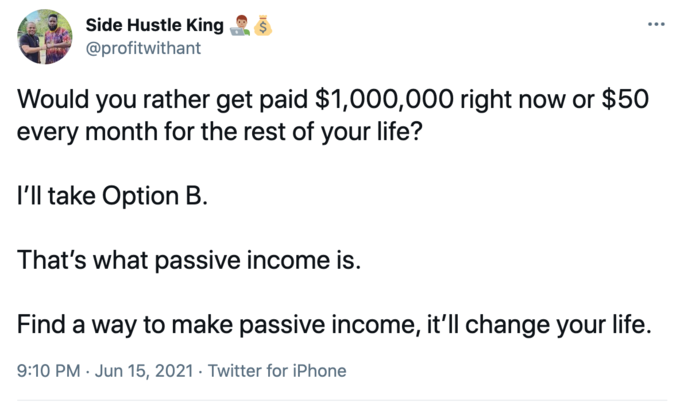Click the technologist emoji beside the name
This screenshot has height=402, width=680.
click(x=240, y=26)
